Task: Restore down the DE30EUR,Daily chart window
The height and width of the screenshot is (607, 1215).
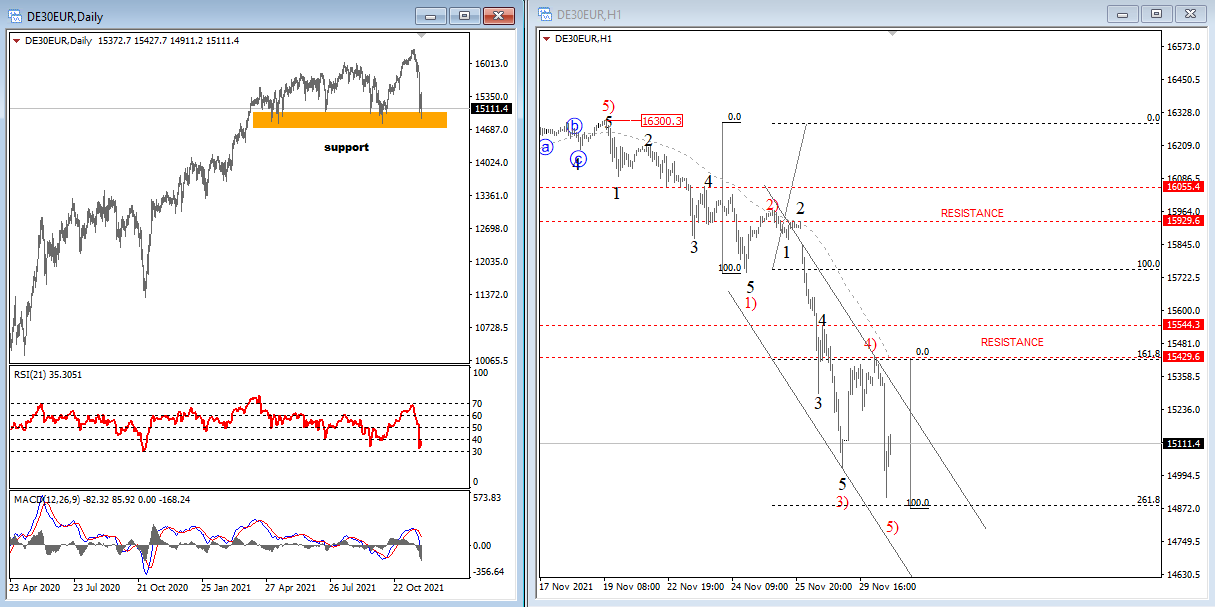Action: point(465,15)
